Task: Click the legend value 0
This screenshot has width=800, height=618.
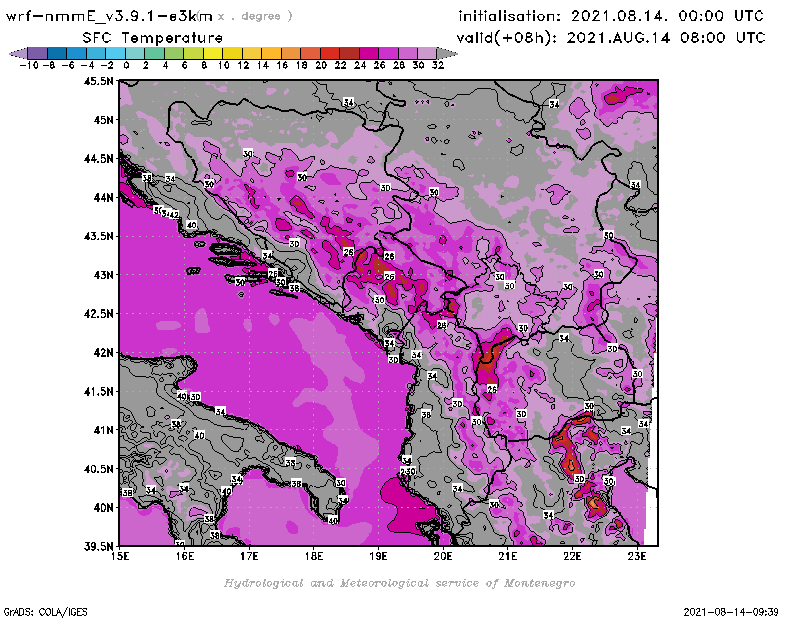Action: (126, 65)
